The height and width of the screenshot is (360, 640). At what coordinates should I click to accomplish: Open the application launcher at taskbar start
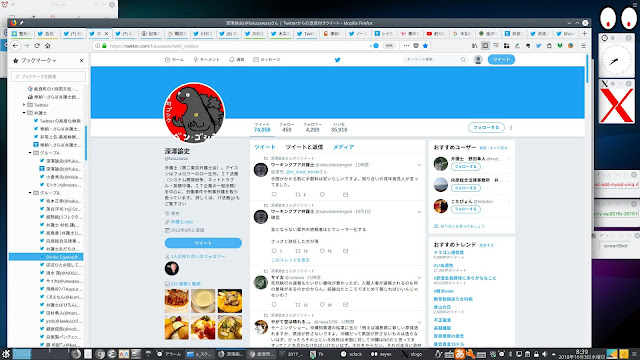(5, 354)
